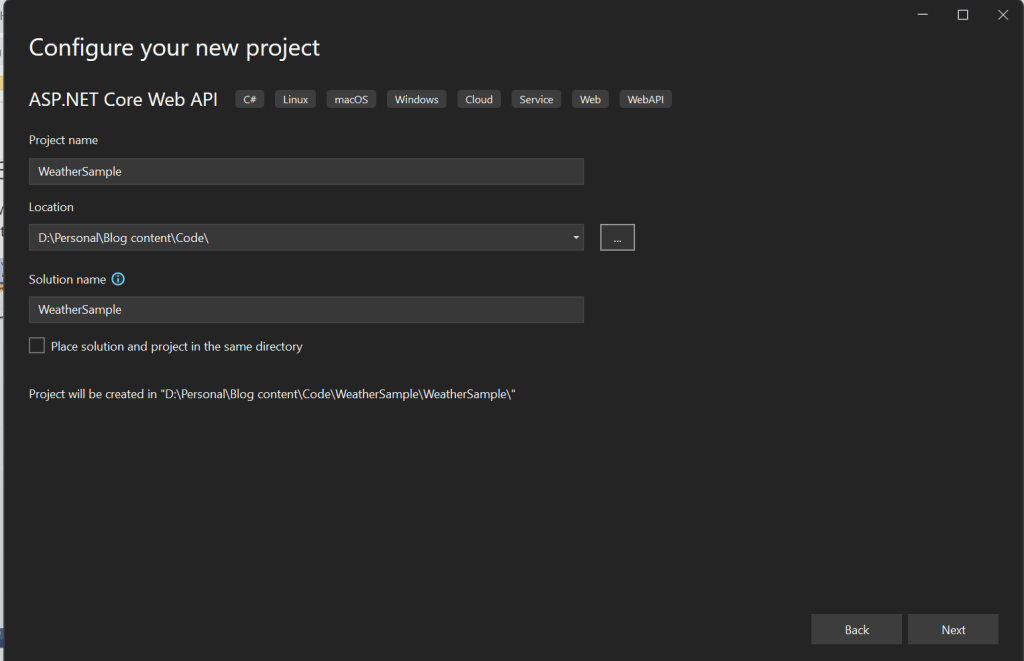Viewport: 1024px width, 661px height.
Task: Select the Service tag
Action: 536,100
